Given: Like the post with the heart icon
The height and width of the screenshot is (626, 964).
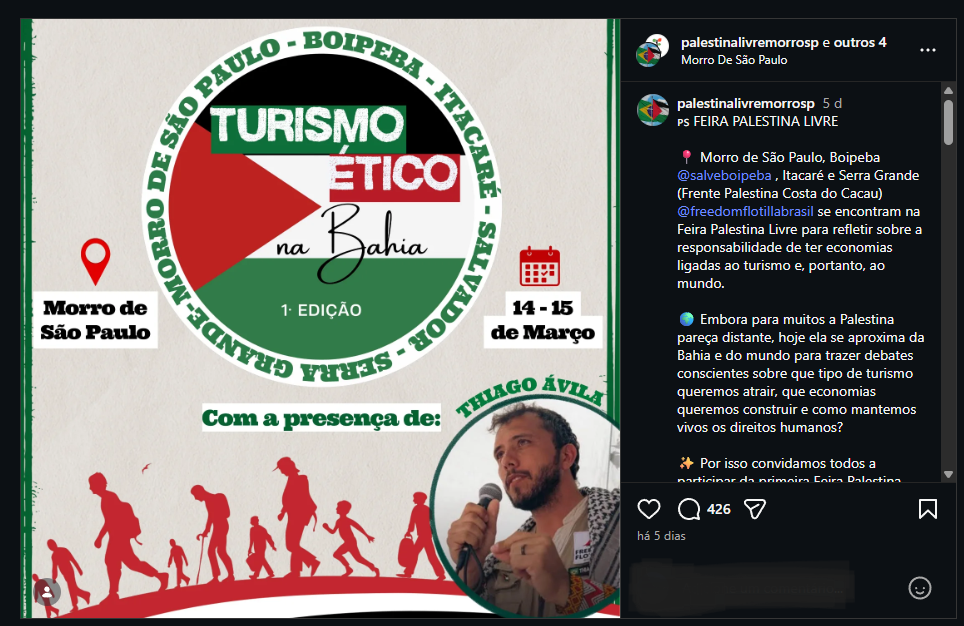Looking at the screenshot, I should pyautogui.click(x=649, y=509).
